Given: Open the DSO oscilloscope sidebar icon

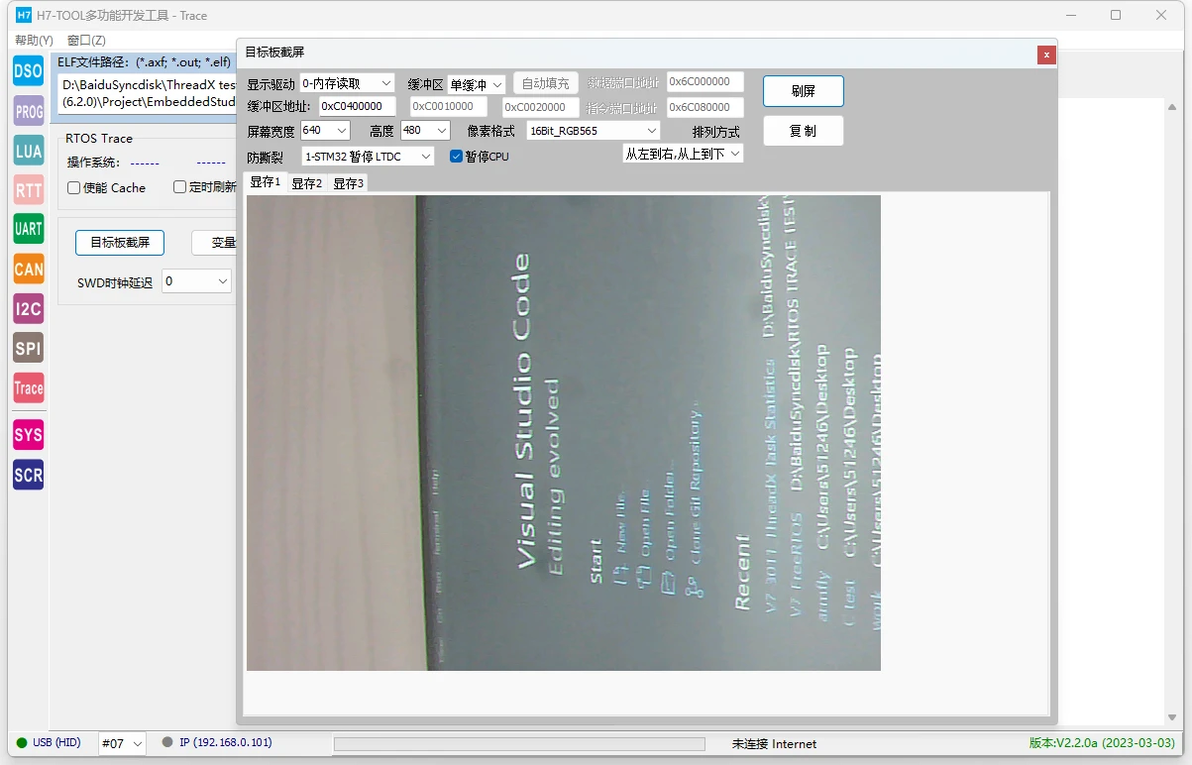Looking at the screenshot, I should [x=28, y=71].
